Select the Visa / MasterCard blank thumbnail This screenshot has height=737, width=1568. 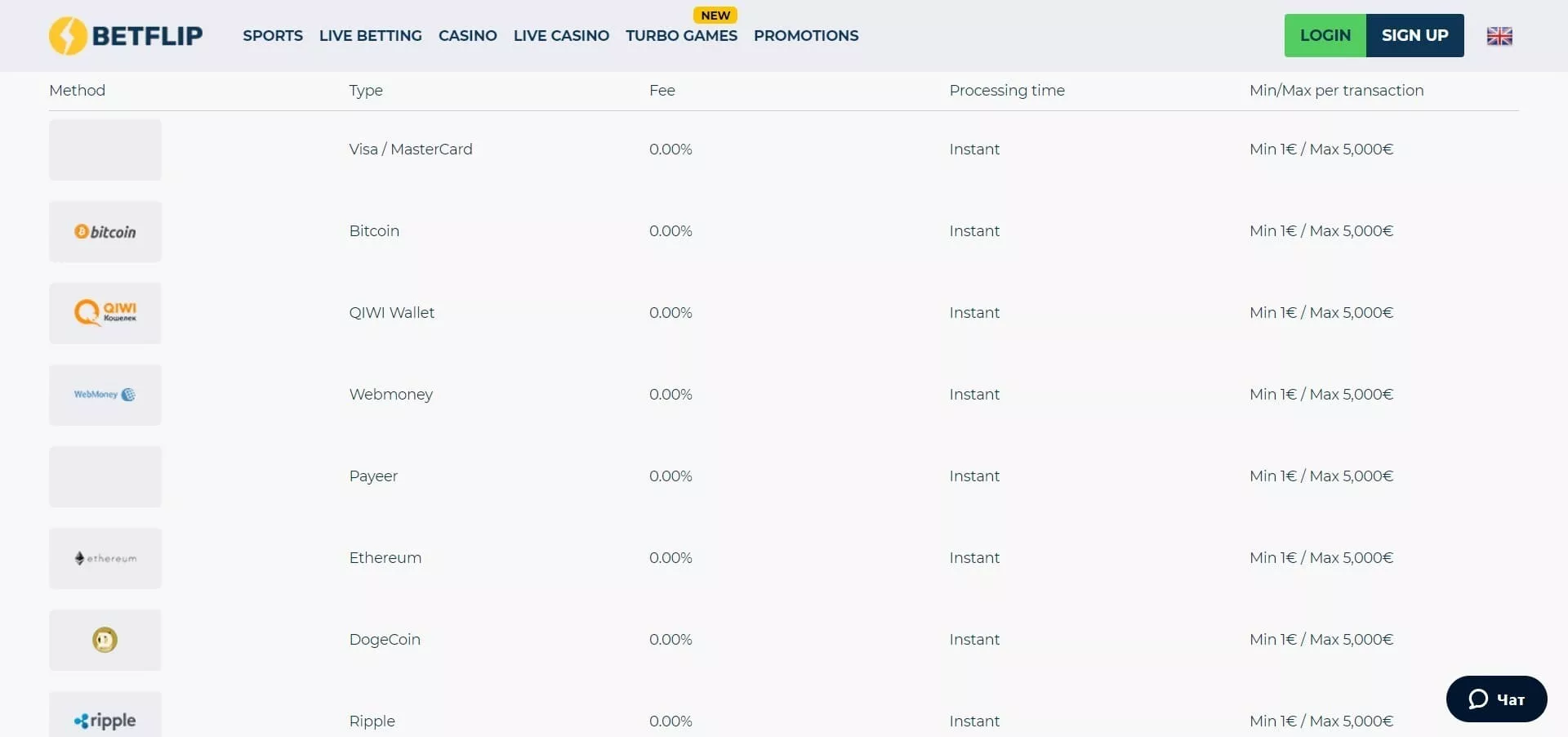point(105,150)
